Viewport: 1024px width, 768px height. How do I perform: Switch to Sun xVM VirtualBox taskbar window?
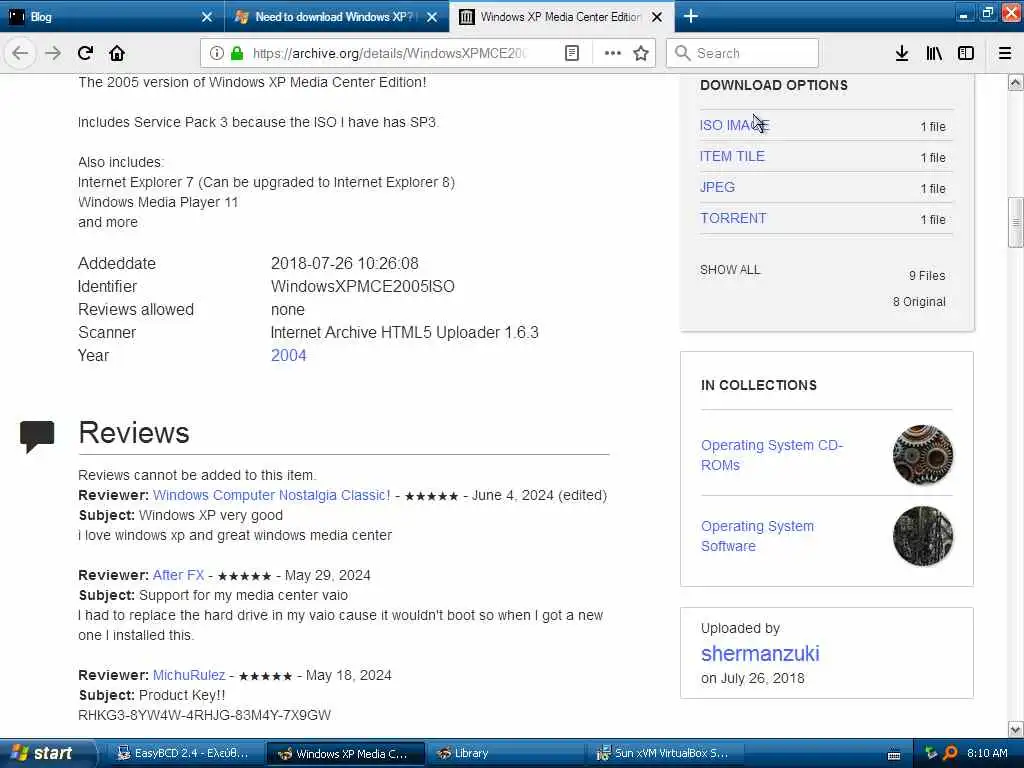point(665,753)
